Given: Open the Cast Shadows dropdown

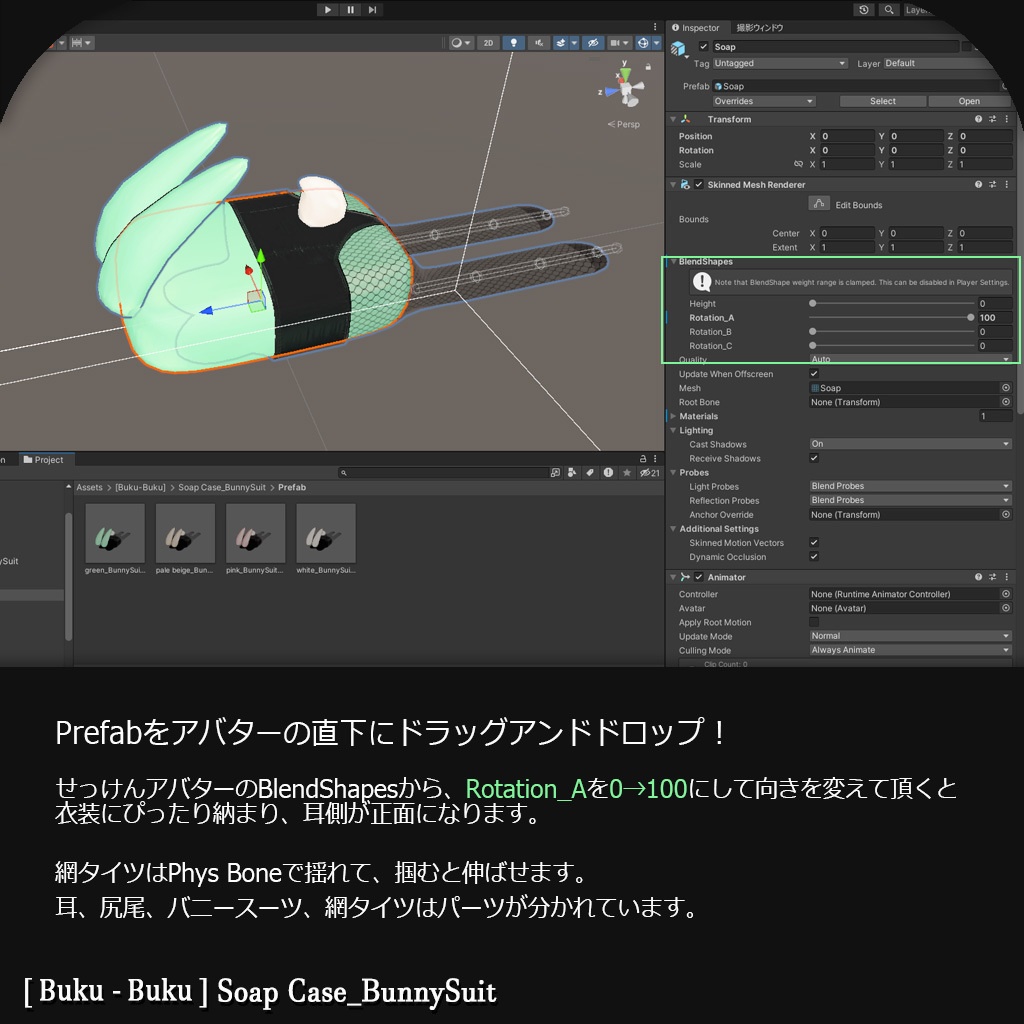Looking at the screenshot, I should tap(910, 444).
